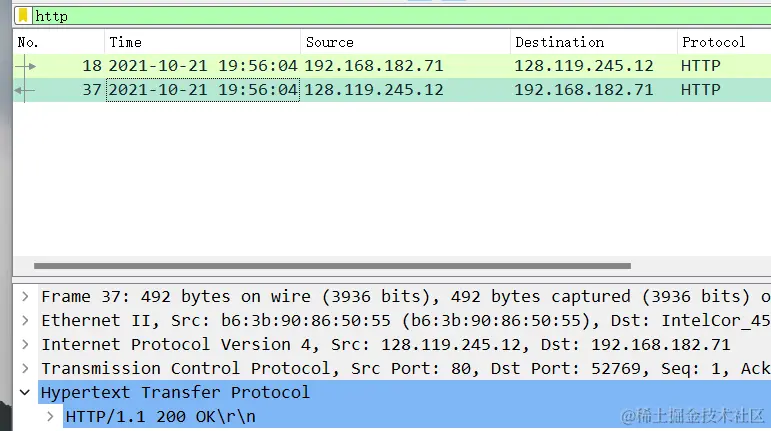The image size is (771, 431).
Task: Select packet number 37 in the list
Action: coord(92,90)
